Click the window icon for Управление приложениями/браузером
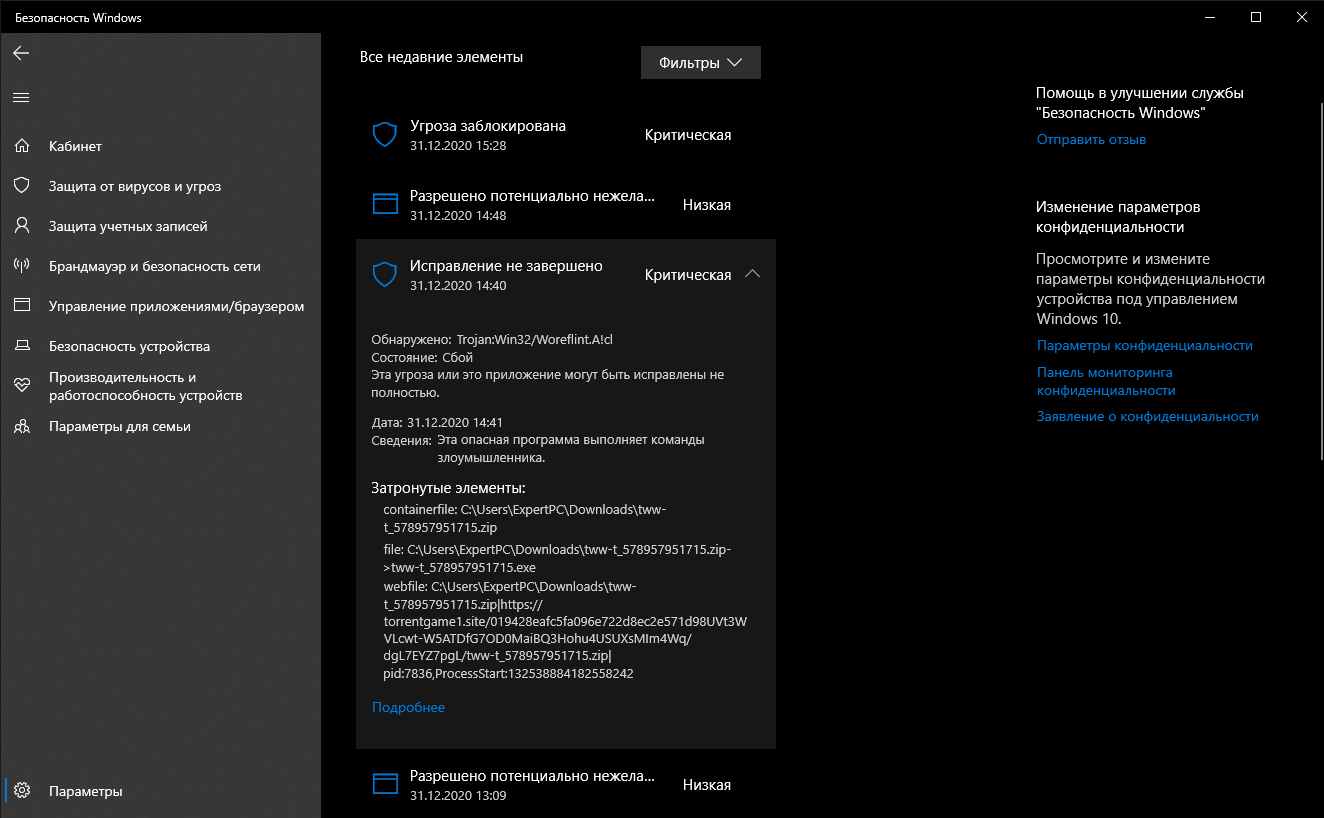The height and width of the screenshot is (818, 1324). pyautogui.click(x=21, y=306)
